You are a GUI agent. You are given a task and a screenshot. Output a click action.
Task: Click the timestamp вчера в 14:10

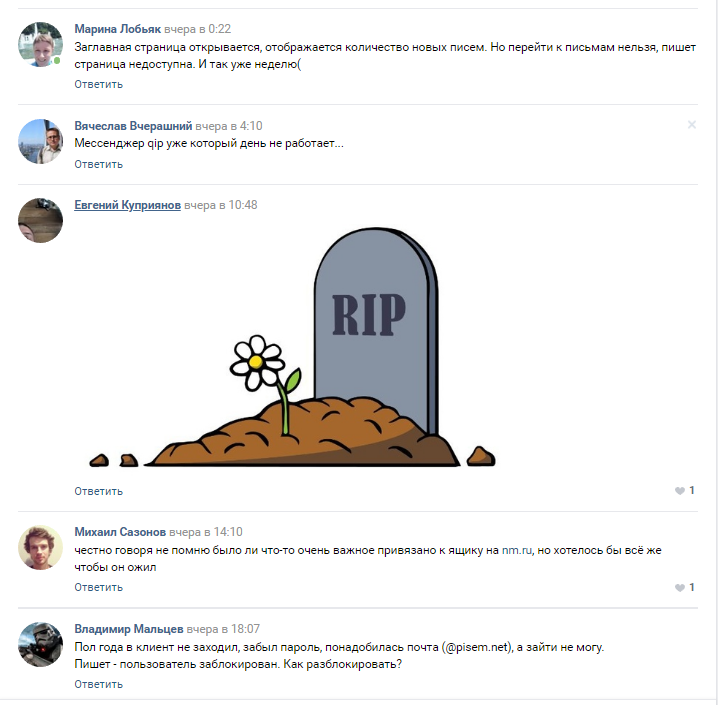pyautogui.click(x=206, y=532)
